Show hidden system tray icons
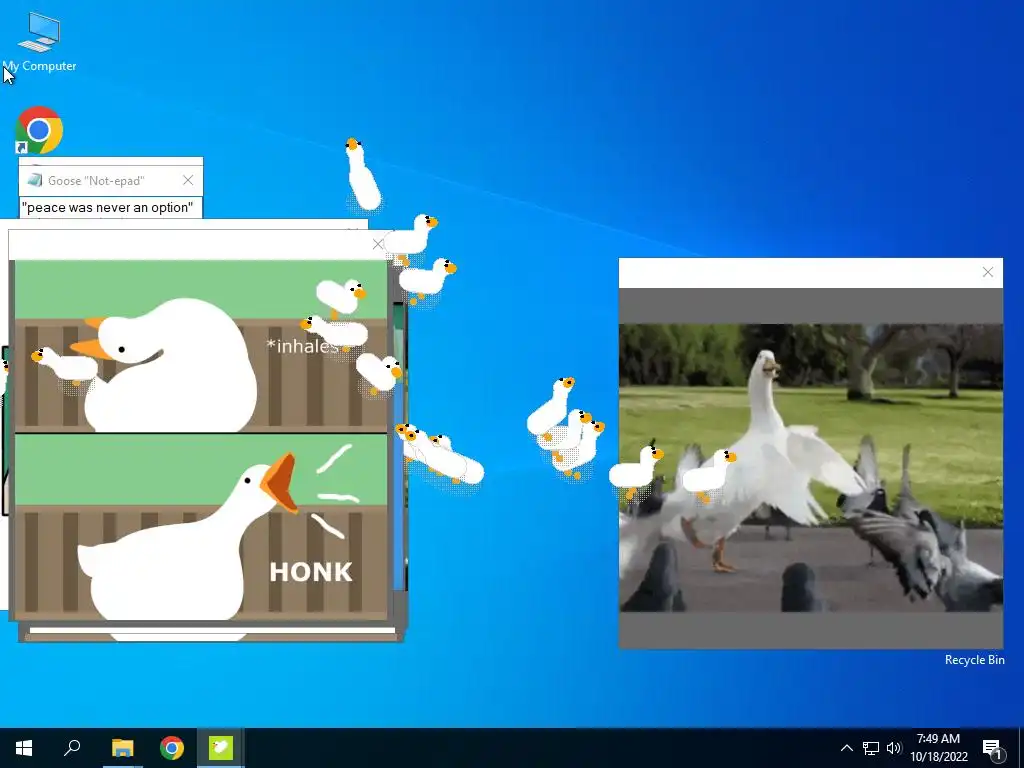Screen dimensions: 1024x768 point(846,748)
